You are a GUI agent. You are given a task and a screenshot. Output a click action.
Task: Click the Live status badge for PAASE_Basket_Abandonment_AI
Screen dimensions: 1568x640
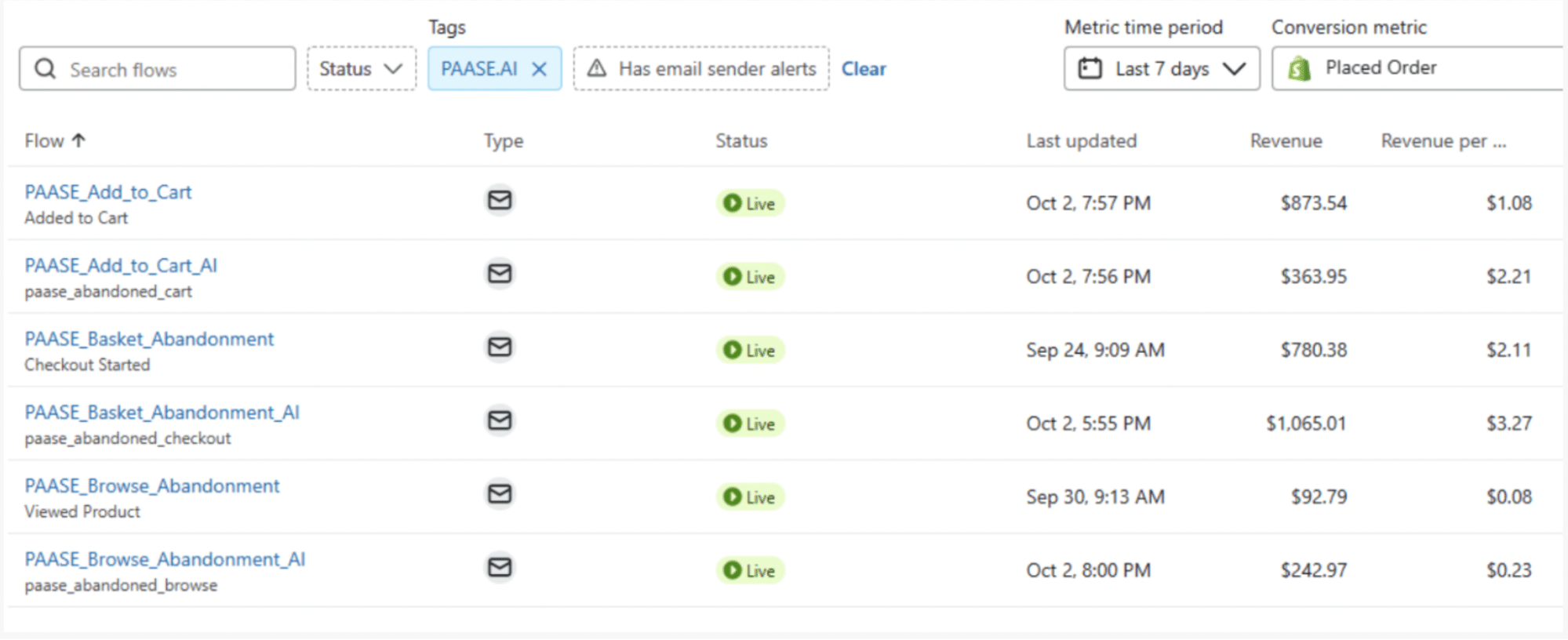(x=750, y=424)
